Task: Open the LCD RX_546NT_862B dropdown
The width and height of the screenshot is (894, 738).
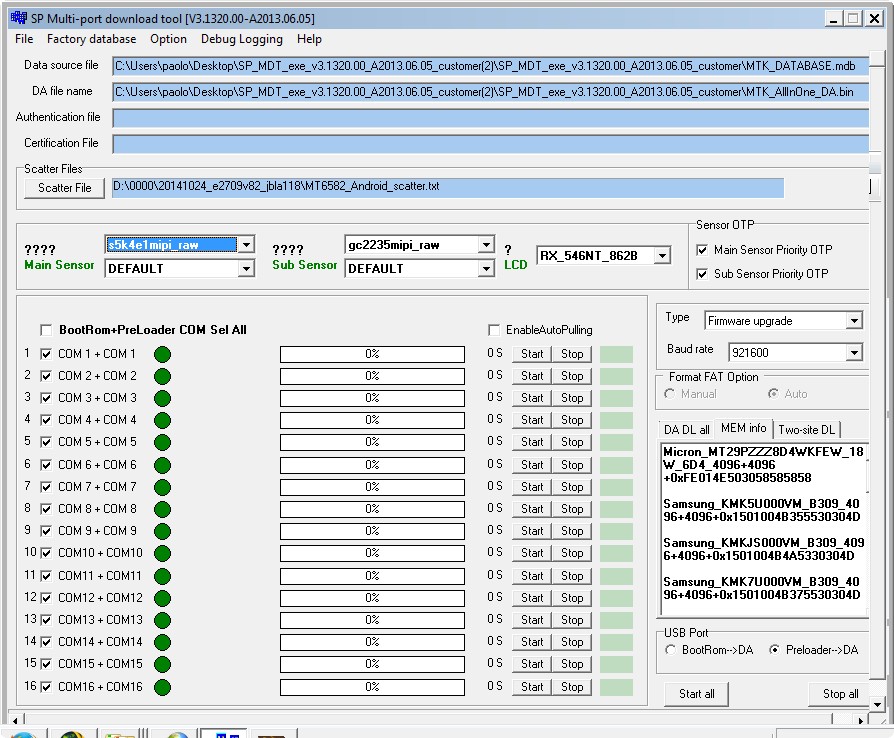Action: pos(662,256)
